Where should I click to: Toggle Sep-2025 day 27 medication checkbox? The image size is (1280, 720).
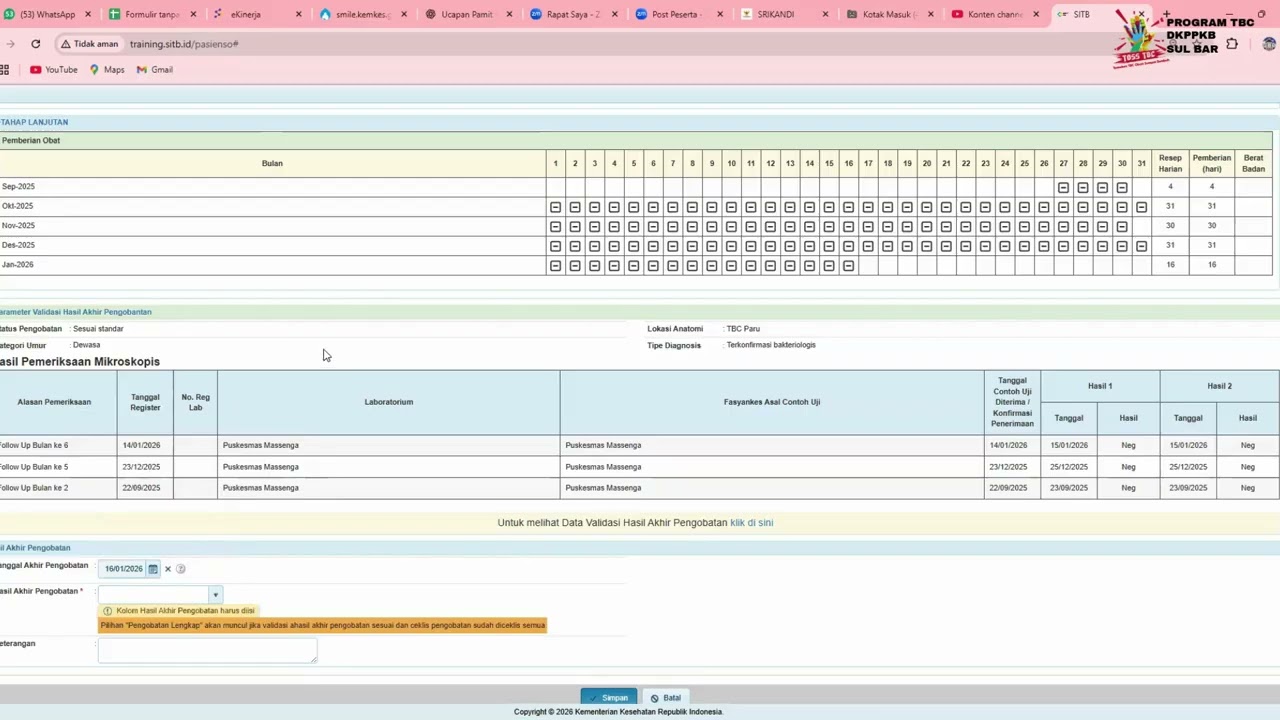point(1063,188)
